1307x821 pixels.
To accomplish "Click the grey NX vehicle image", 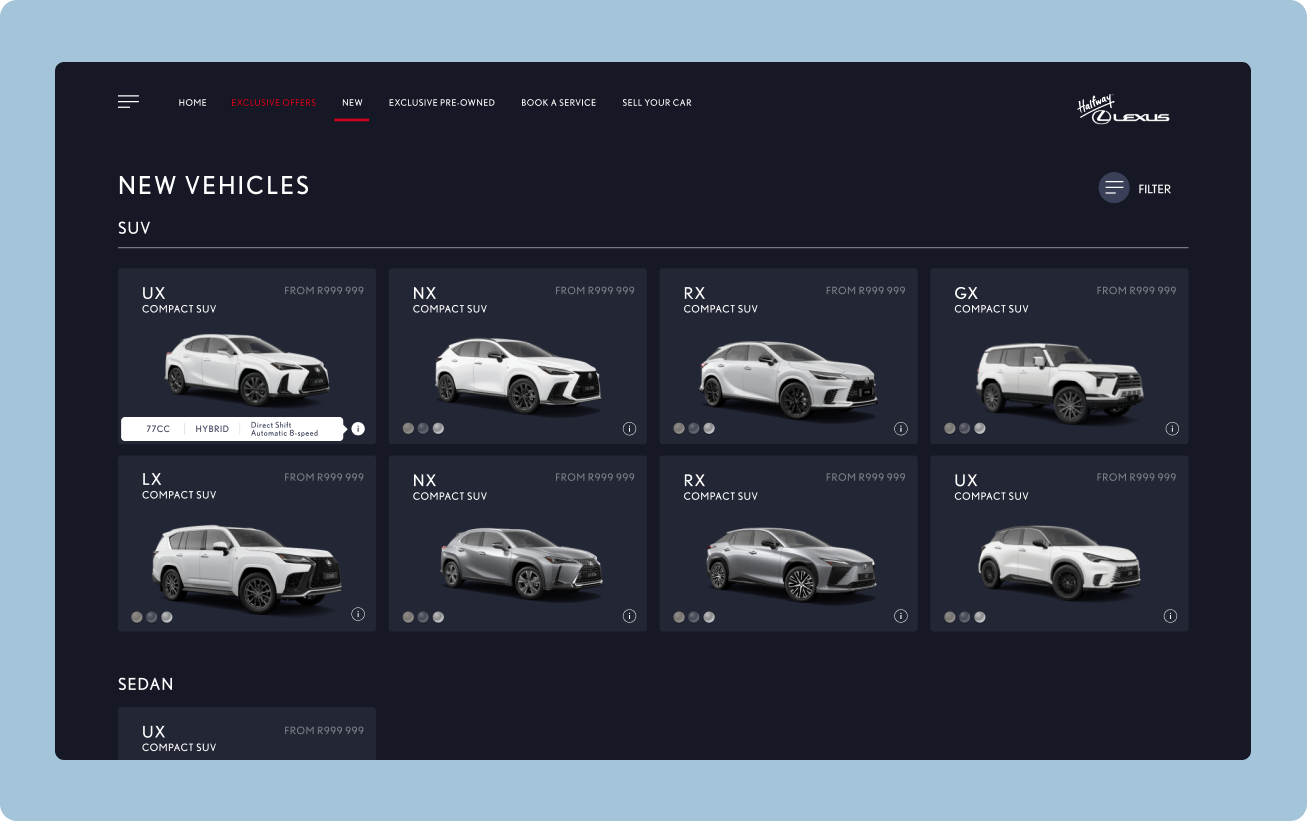I will click(x=522, y=563).
